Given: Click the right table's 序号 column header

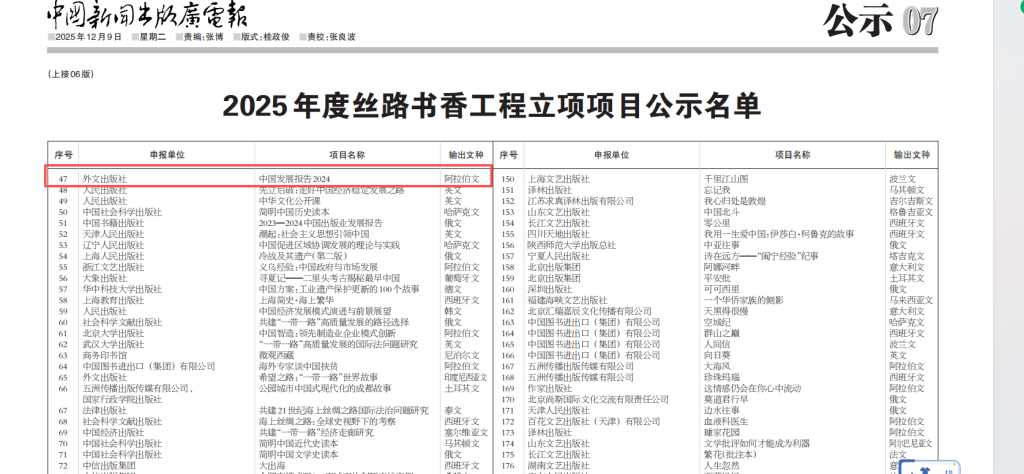Looking at the screenshot, I should 508,155.
